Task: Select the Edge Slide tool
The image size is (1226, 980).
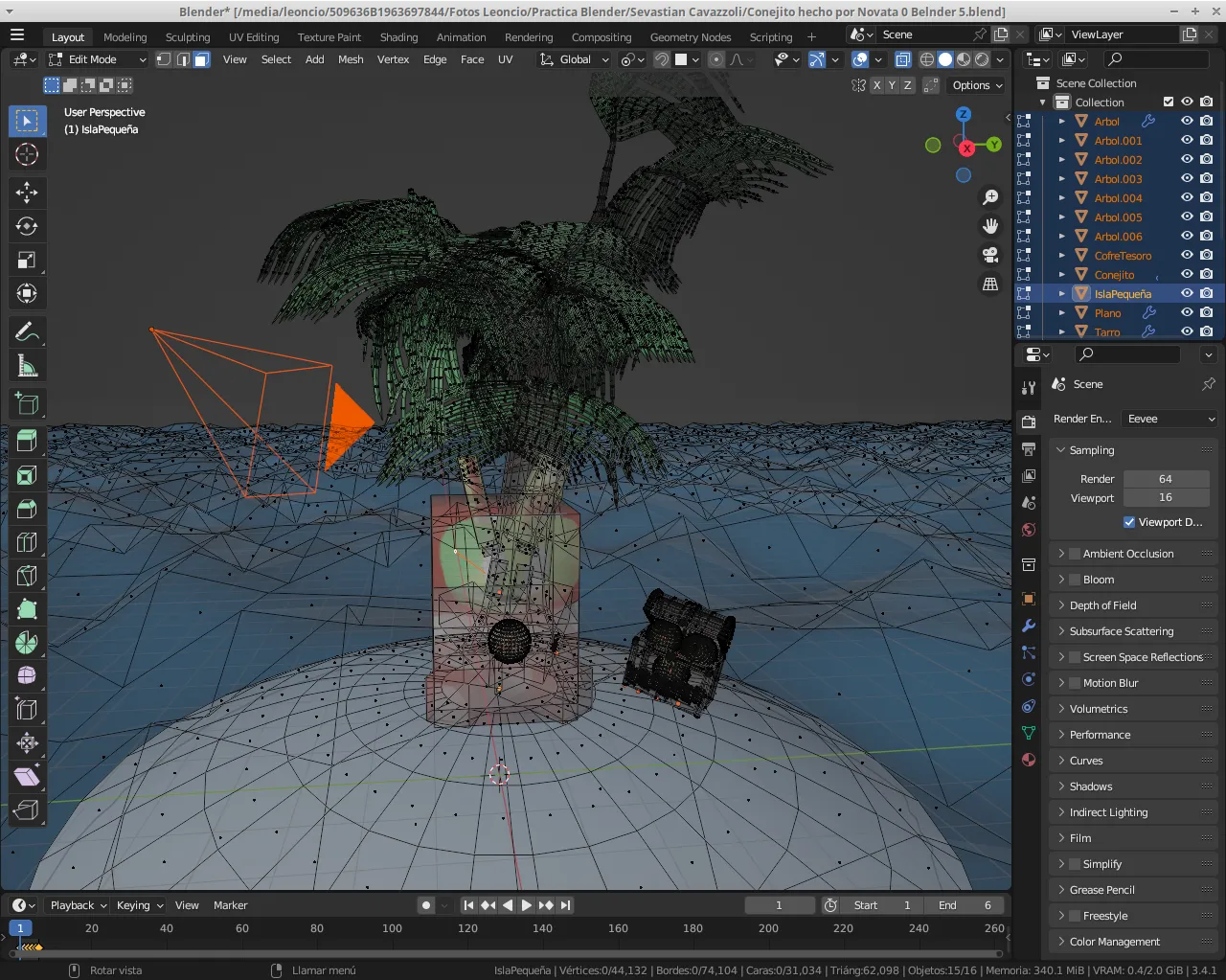Action: pyautogui.click(x=27, y=710)
